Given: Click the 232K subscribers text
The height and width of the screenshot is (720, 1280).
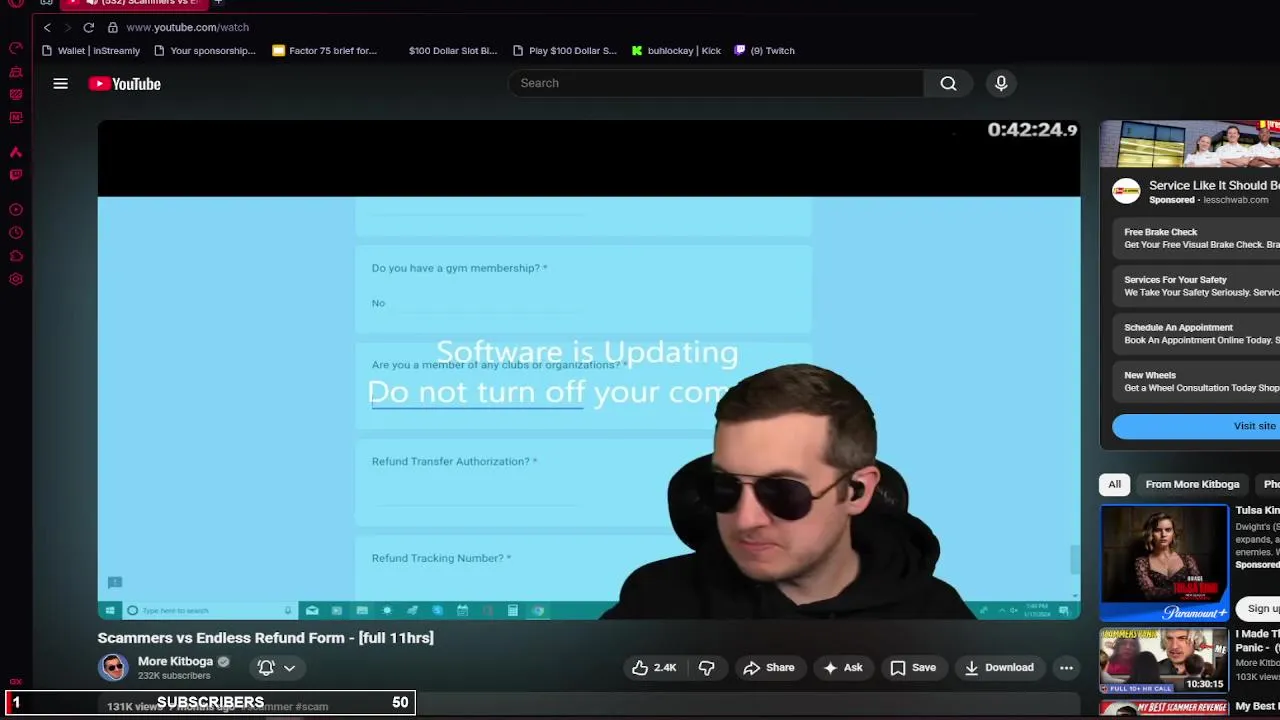Looking at the screenshot, I should [x=174, y=676].
